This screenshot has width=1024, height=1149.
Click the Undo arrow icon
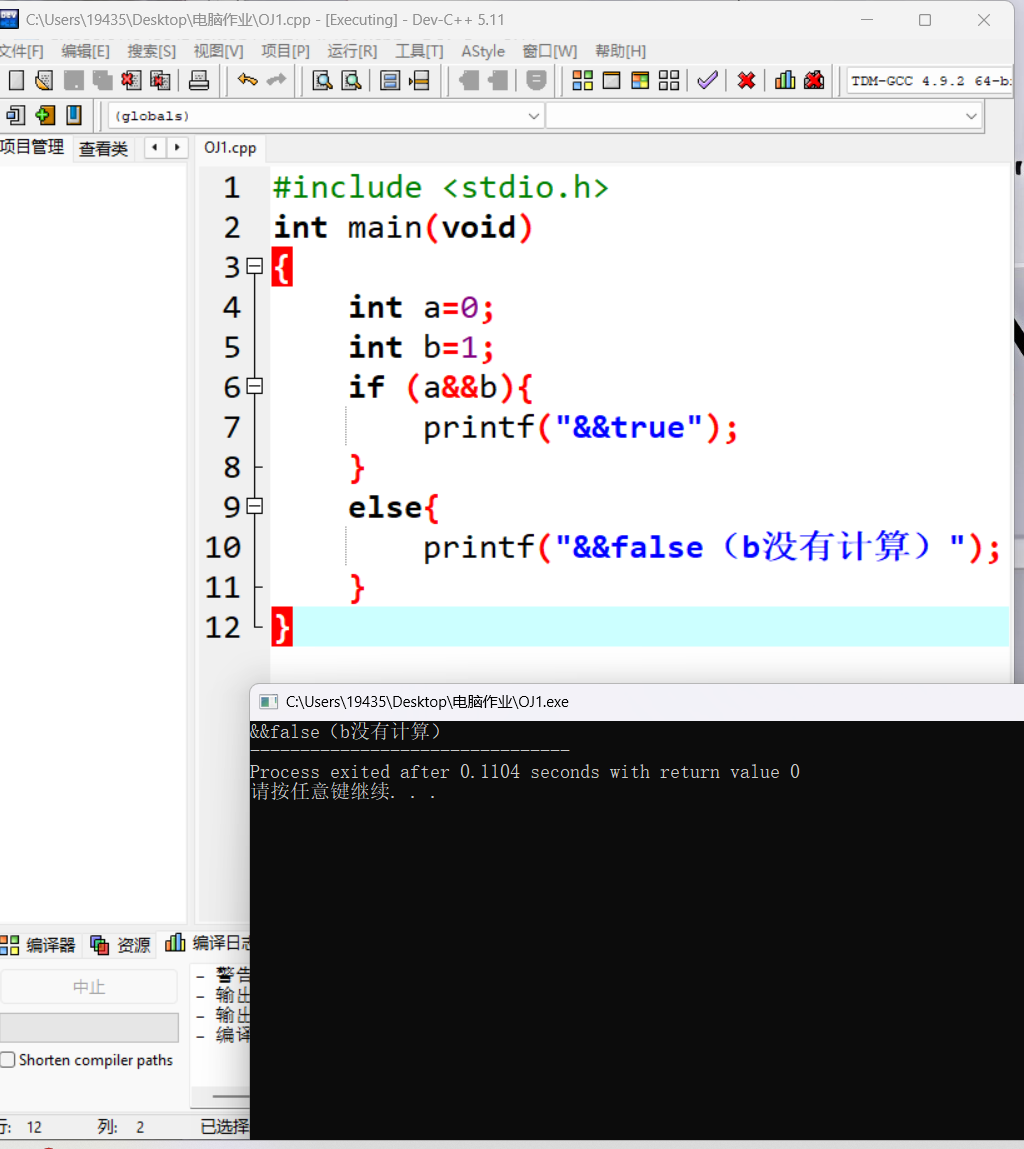(248, 80)
